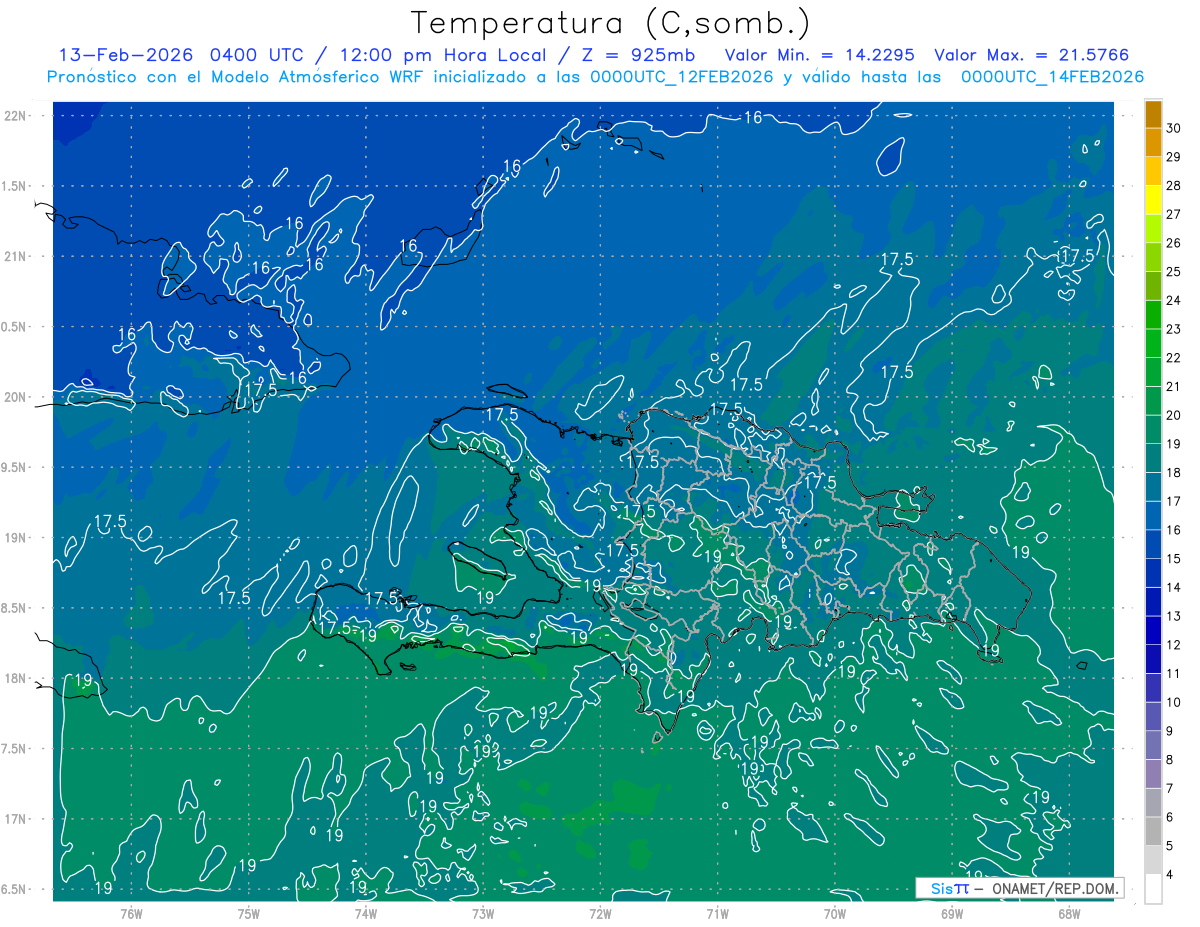Click the "23" label on the color scale
The image size is (1200, 927).
tap(1174, 329)
